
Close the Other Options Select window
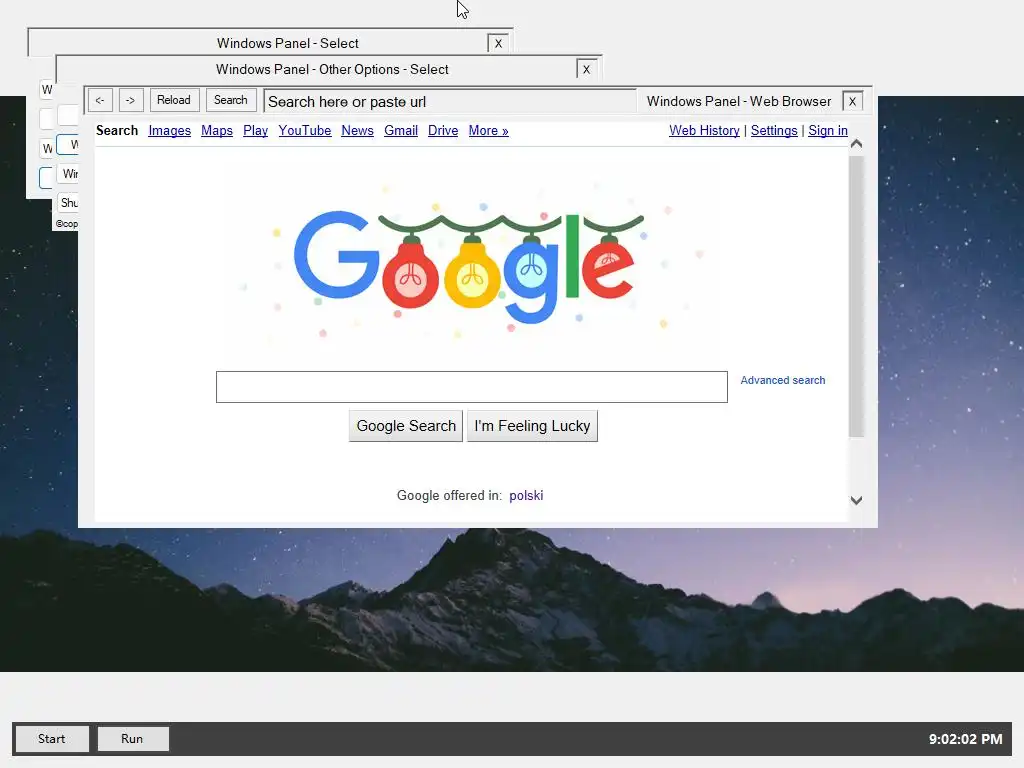coord(586,69)
